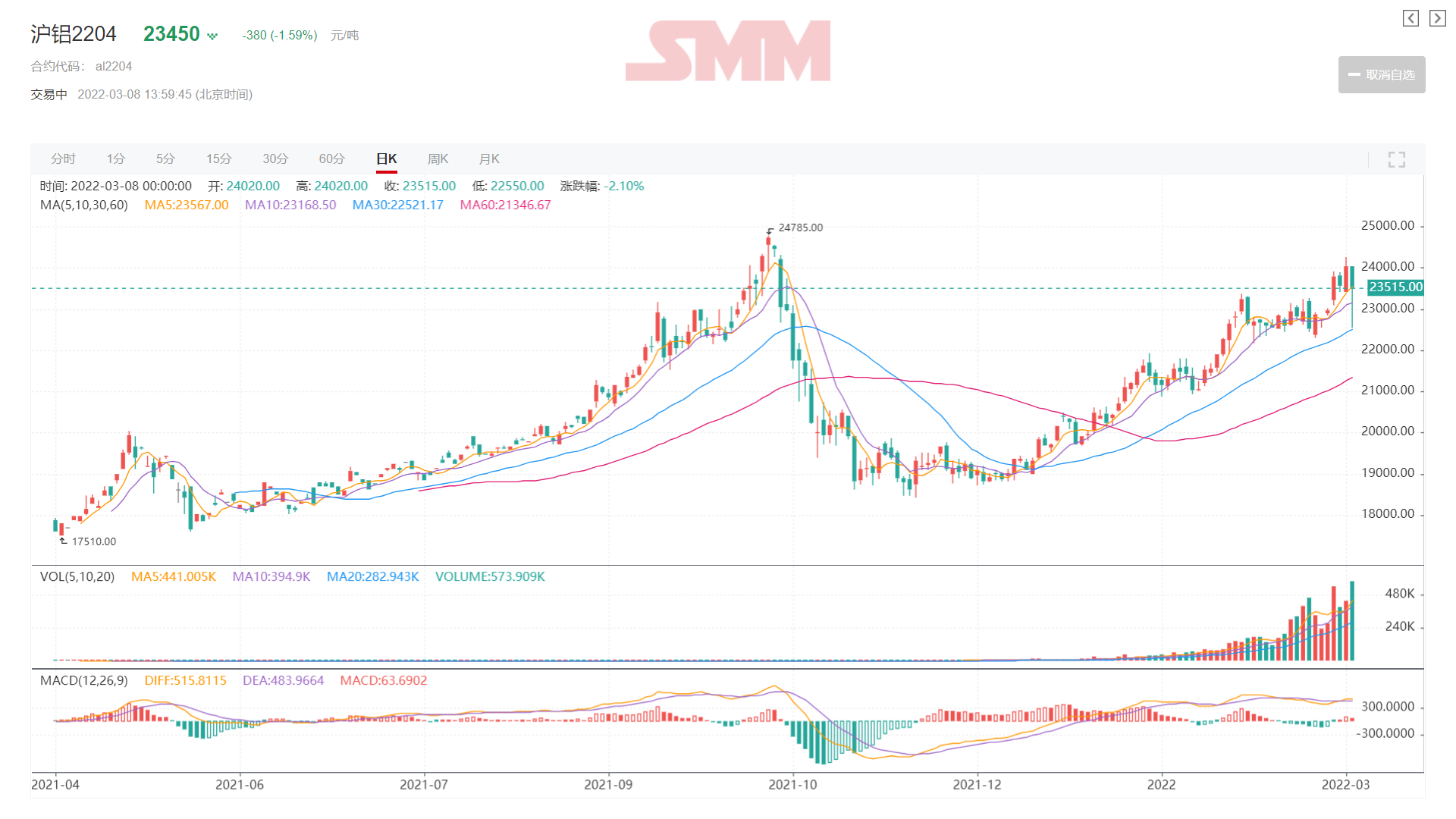Click the 480K volume axis label
Viewport: 1456px width, 819px height.
1400,594
